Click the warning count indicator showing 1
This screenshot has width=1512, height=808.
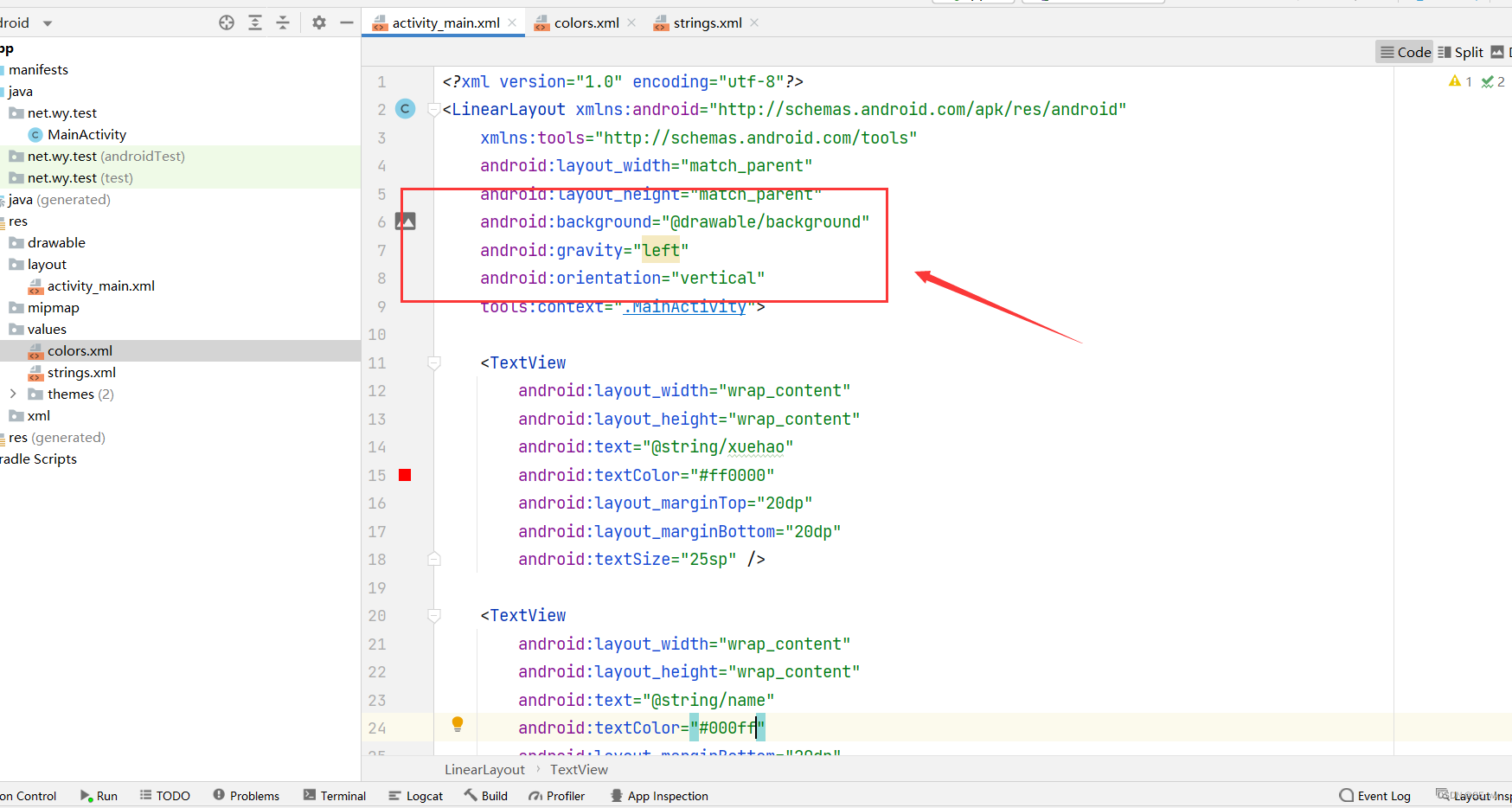click(1460, 81)
